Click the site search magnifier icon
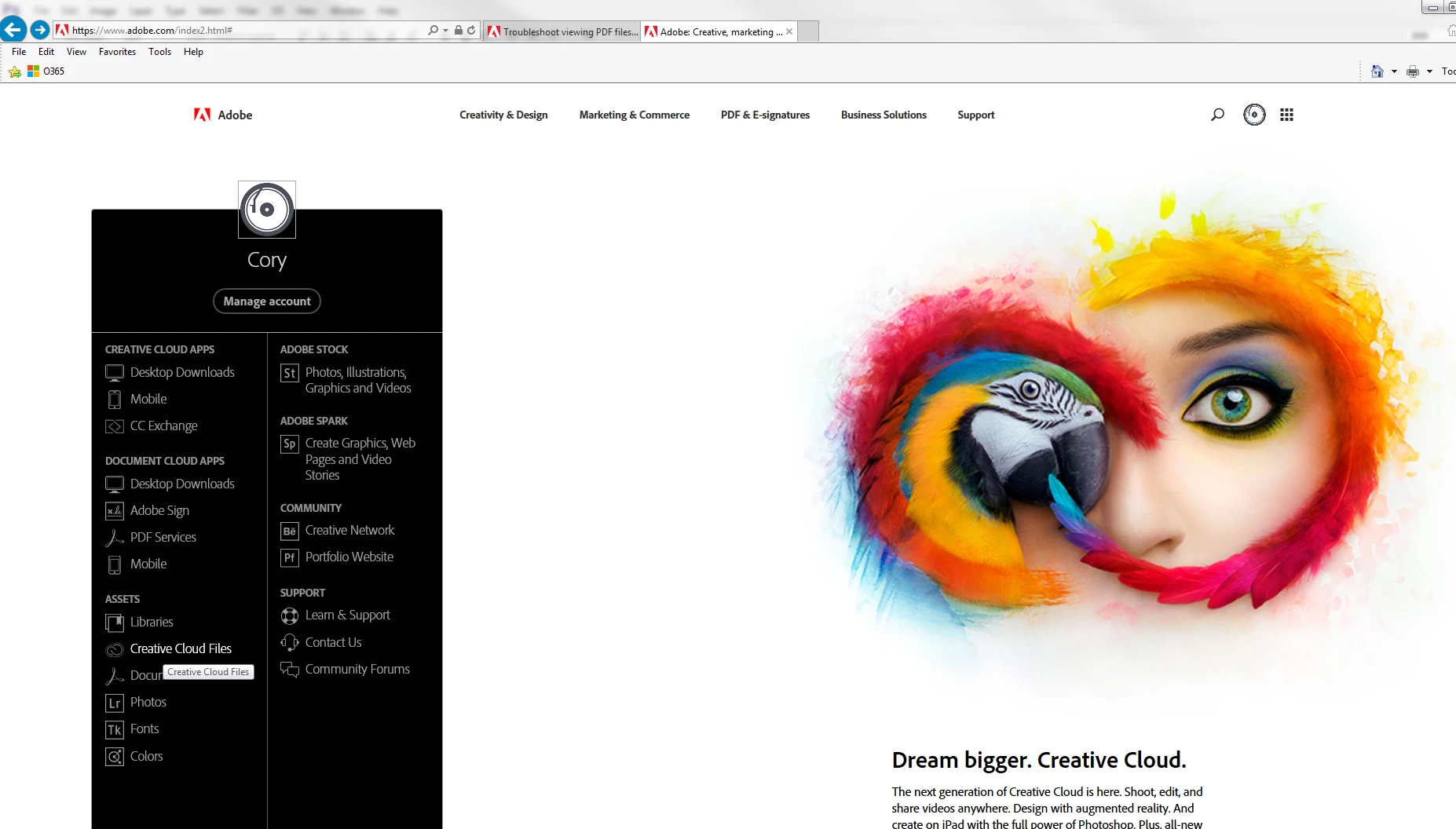 point(1217,115)
